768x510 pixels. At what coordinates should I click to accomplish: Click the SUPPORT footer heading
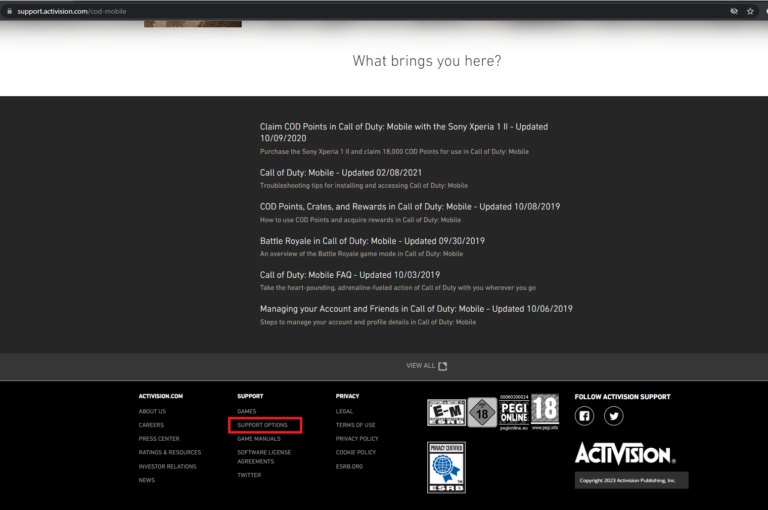click(250, 396)
